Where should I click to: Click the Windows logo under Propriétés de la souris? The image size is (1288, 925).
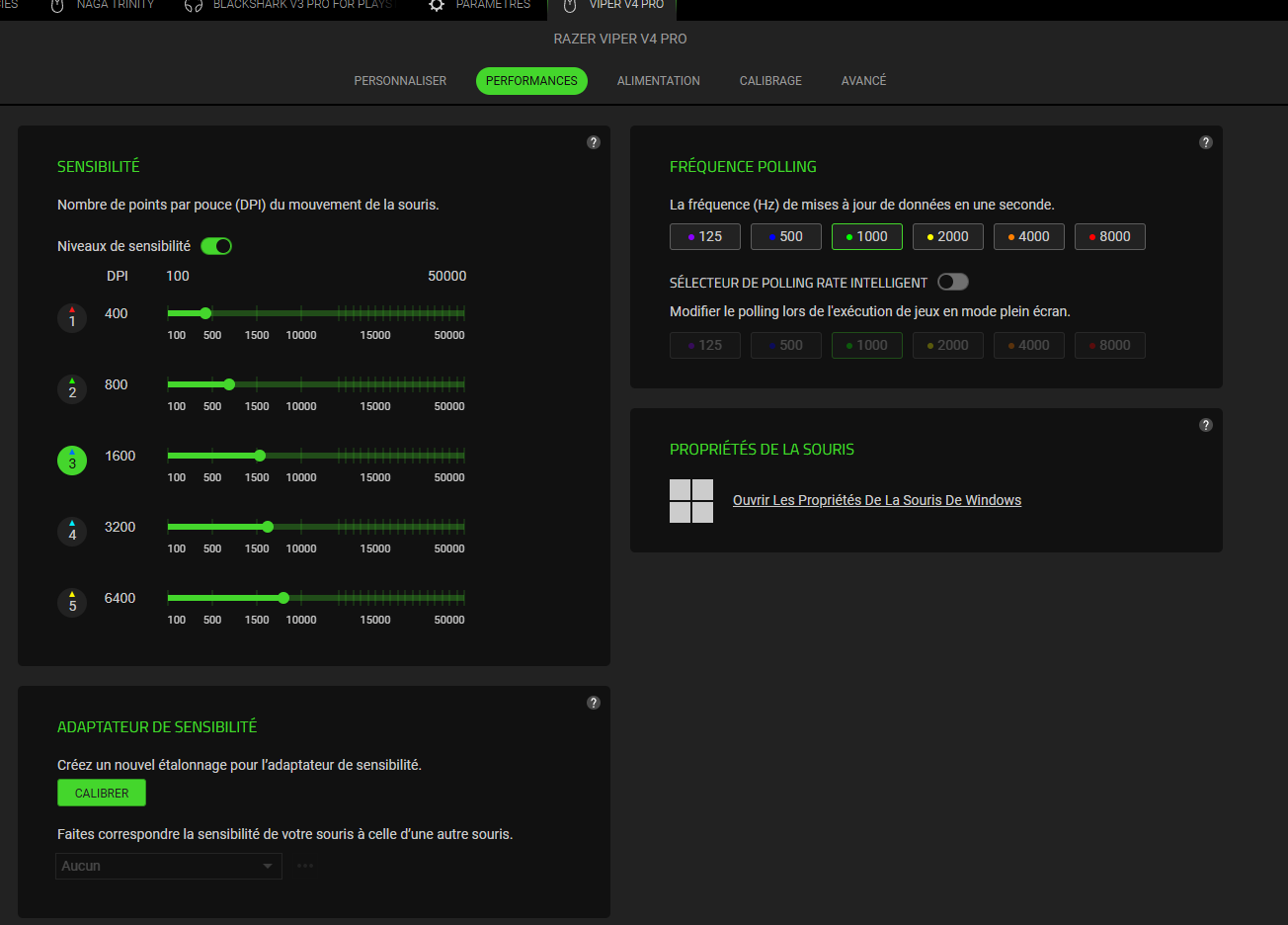click(x=691, y=501)
